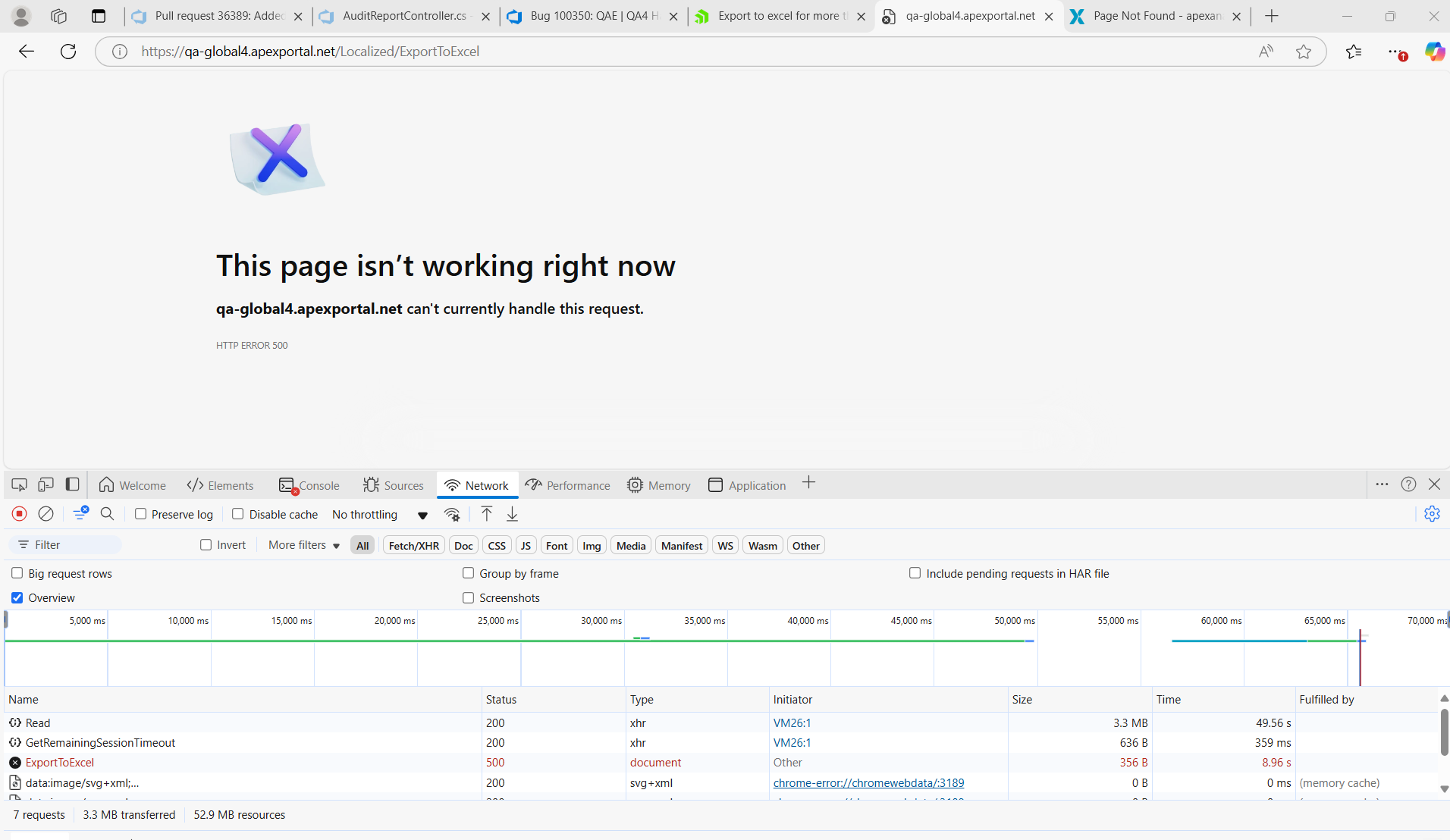Click the import HAR upload arrow icon
The image size is (1450, 840).
tap(487, 514)
